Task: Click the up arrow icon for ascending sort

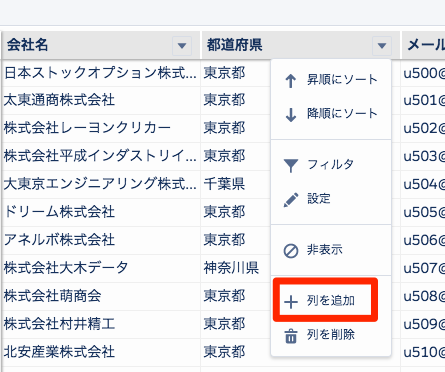Action: pyautogui.click(x=291, y=81)
